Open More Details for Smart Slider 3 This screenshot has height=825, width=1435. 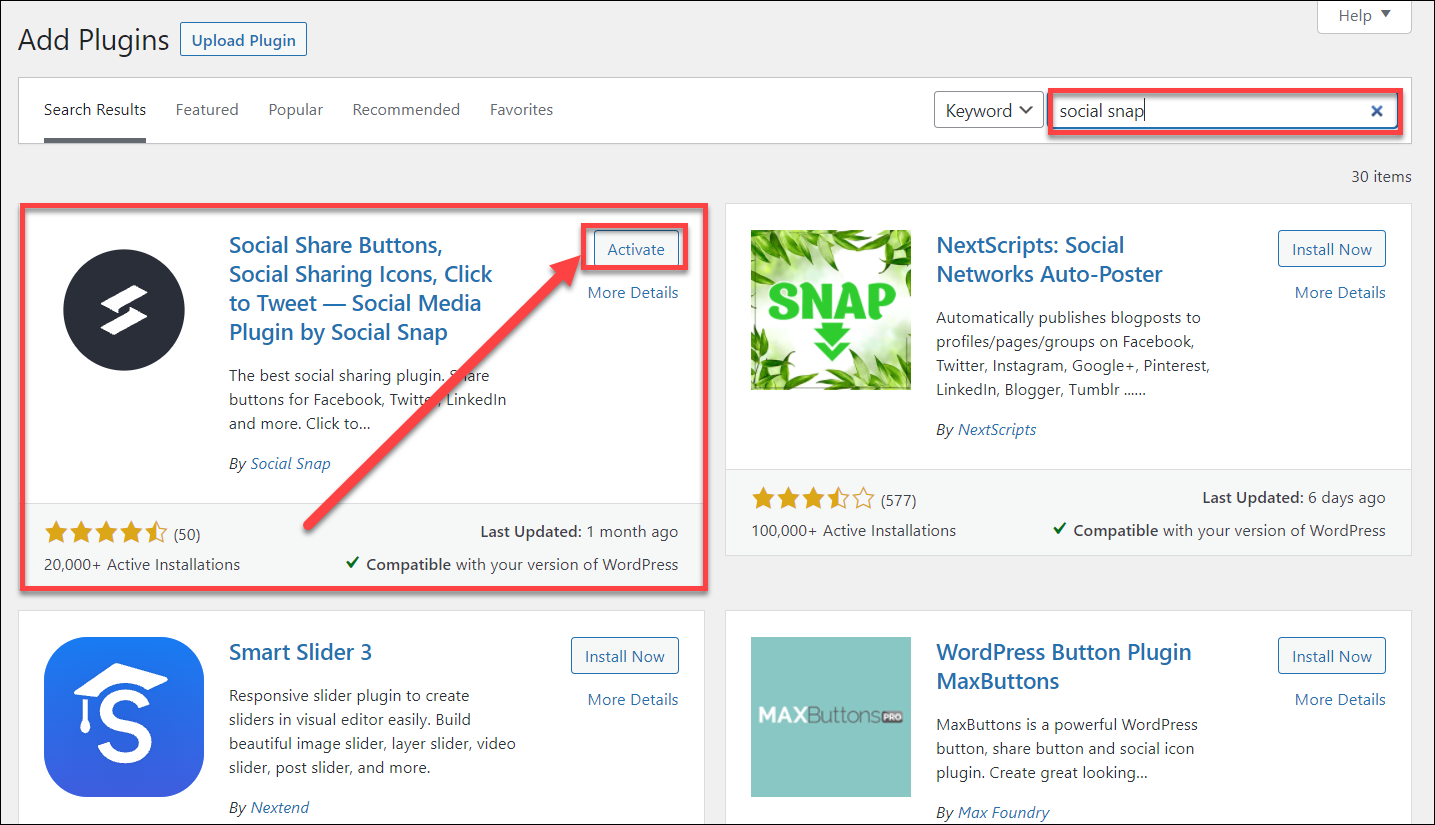pyautogui.click(x=633, y=699)
